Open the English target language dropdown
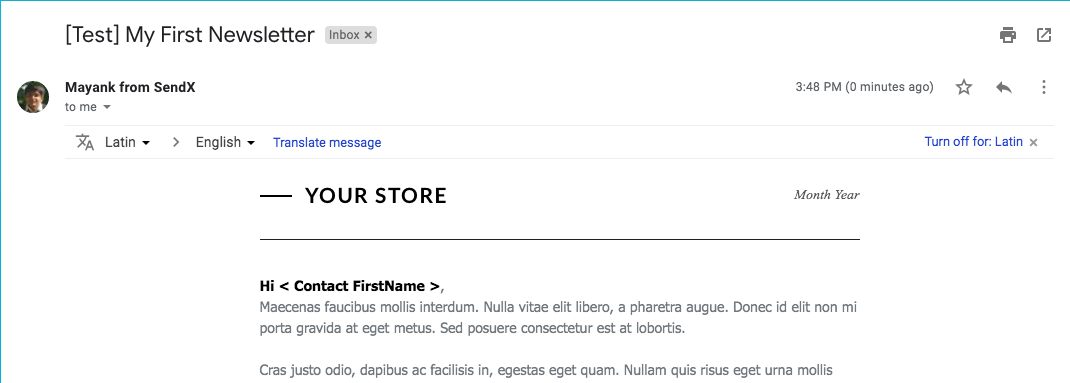 tap(226, 142)
